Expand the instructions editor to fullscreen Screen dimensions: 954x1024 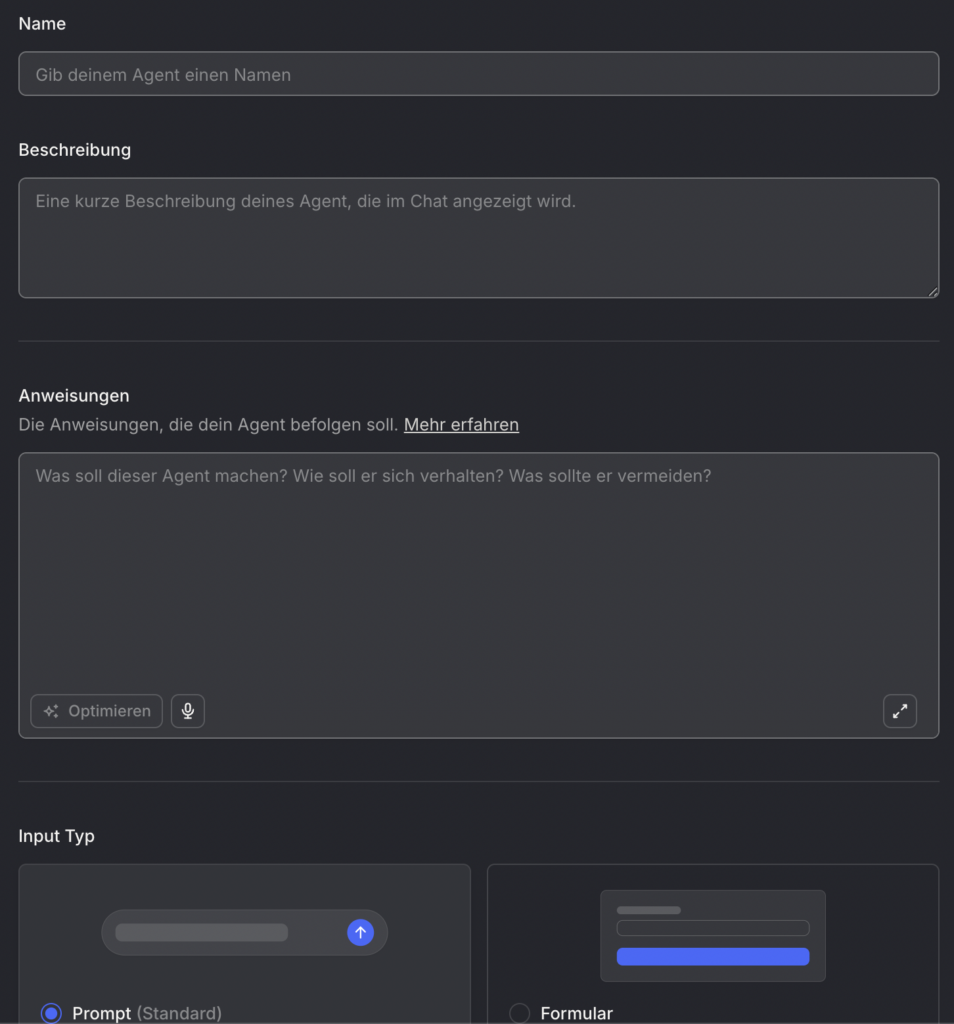coord(900,711)
